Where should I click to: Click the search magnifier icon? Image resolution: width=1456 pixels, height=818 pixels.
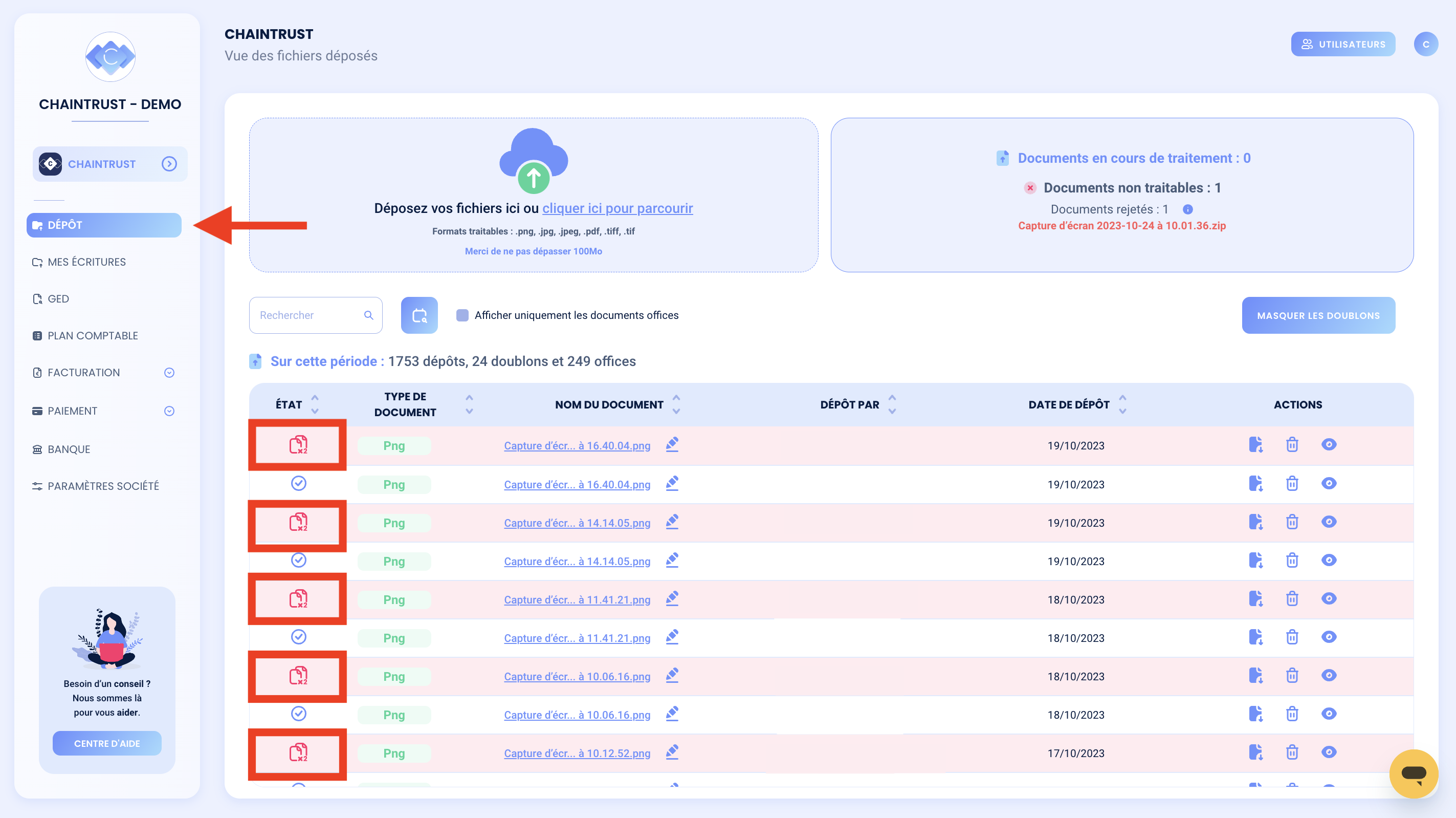click(368, 315)
